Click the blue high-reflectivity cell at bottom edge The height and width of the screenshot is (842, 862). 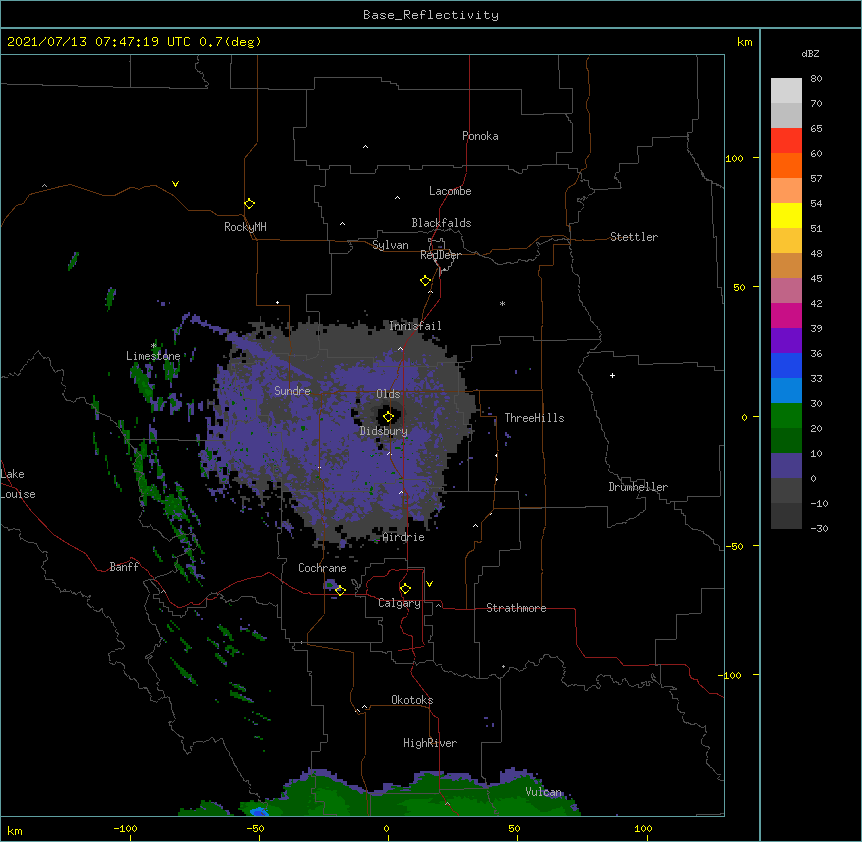(x=258, y=812)
